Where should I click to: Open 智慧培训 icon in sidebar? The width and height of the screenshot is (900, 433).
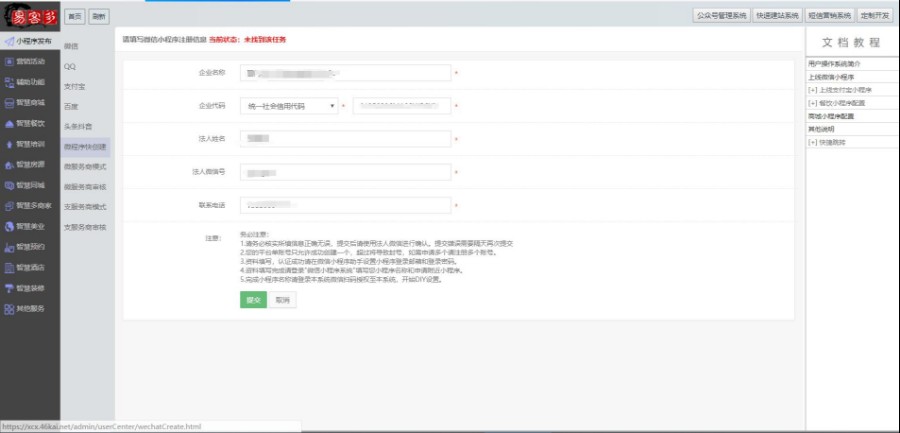9,144
